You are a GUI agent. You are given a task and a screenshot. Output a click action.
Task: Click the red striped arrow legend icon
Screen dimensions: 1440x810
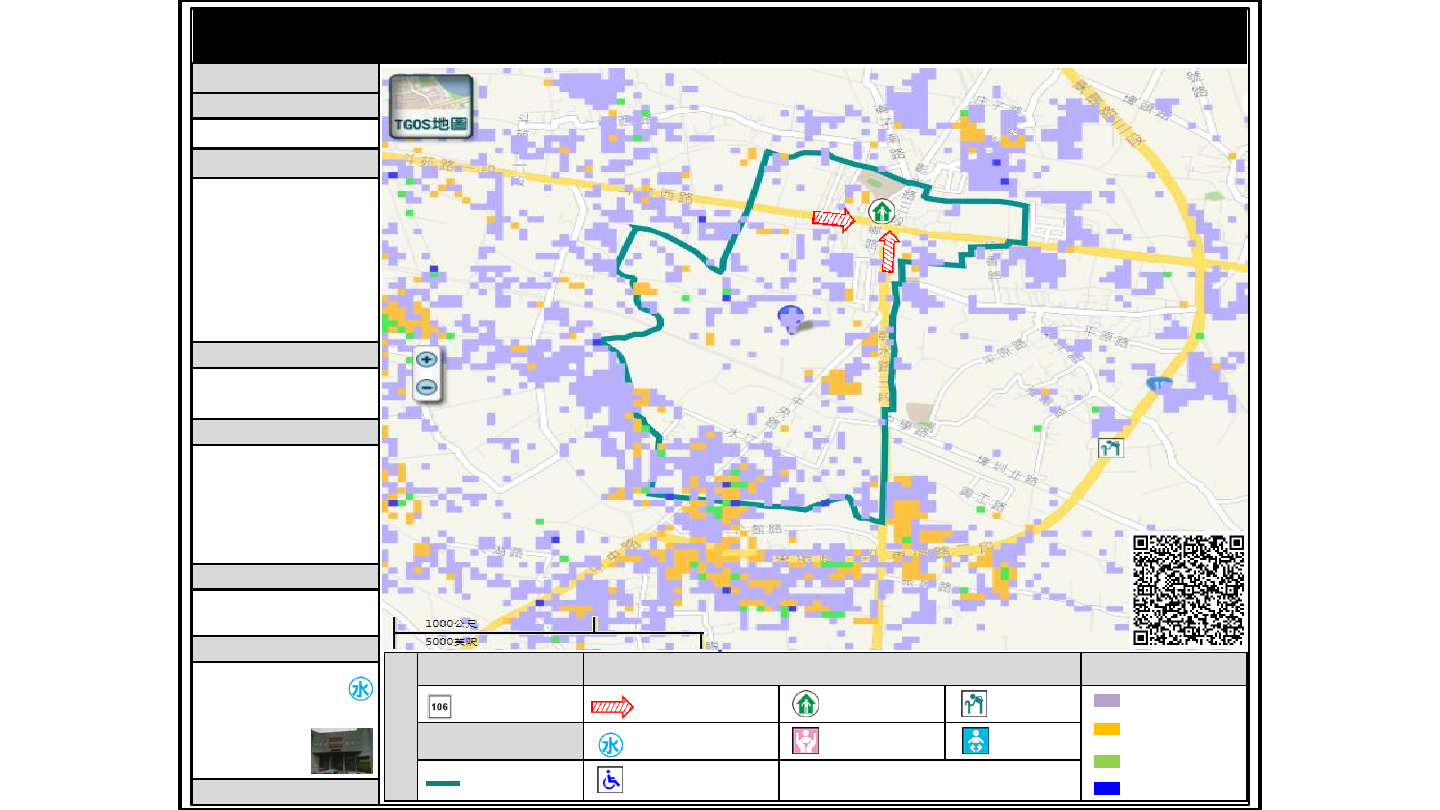[x=612, y=707]
